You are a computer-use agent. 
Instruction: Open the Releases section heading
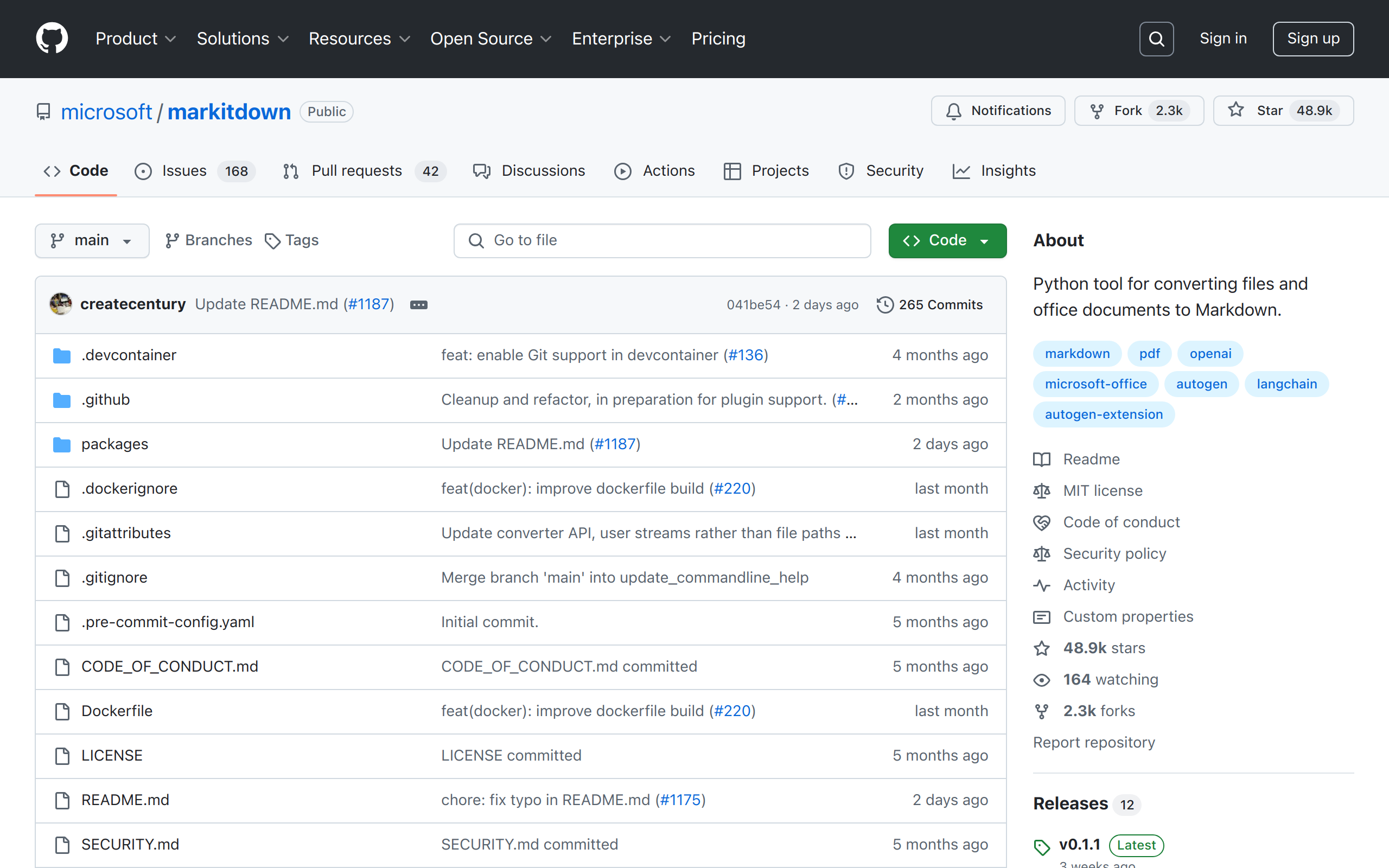pos(1070,803)
